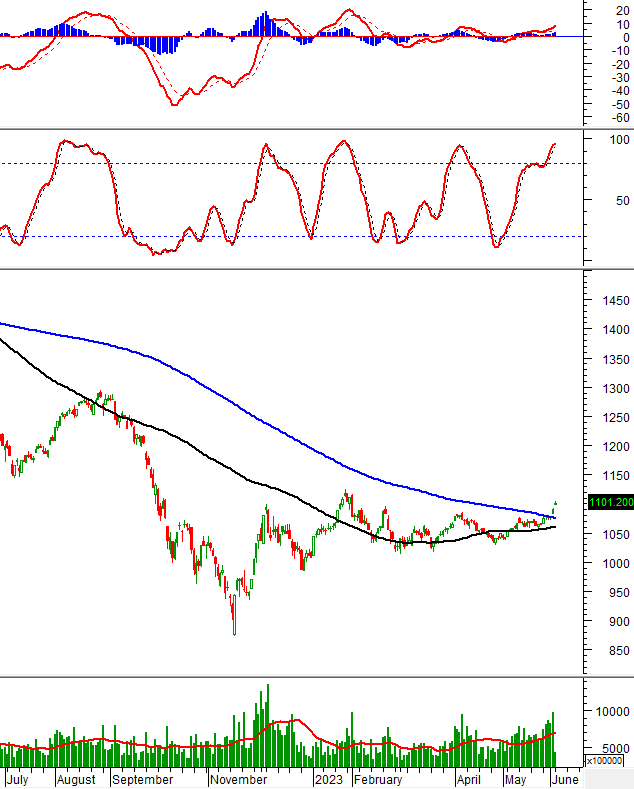Click the 1400 price axis value

tap(616, 330)
